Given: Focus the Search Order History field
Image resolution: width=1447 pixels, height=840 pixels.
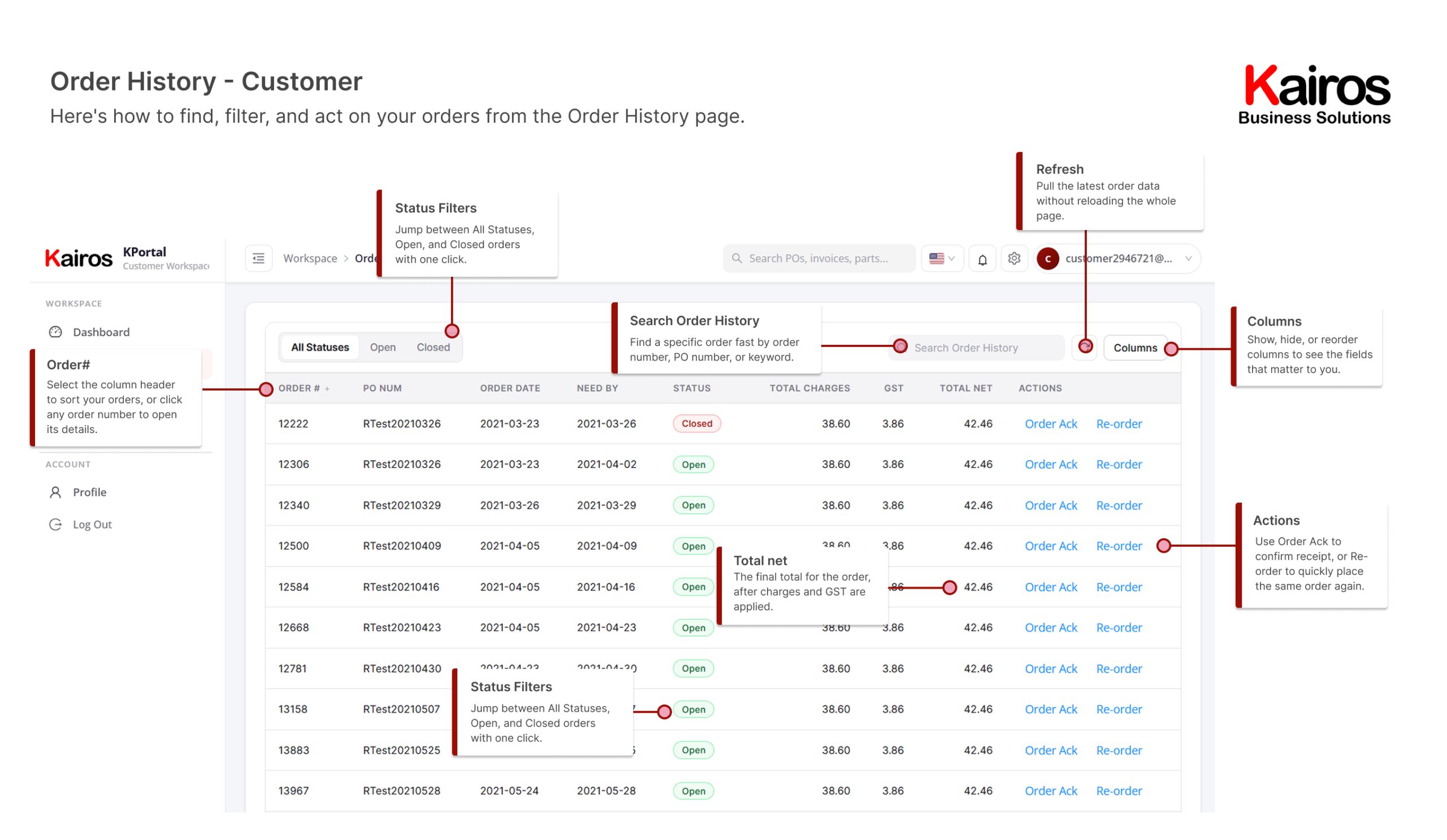Looking at the screenshot, I should point(976,348).
